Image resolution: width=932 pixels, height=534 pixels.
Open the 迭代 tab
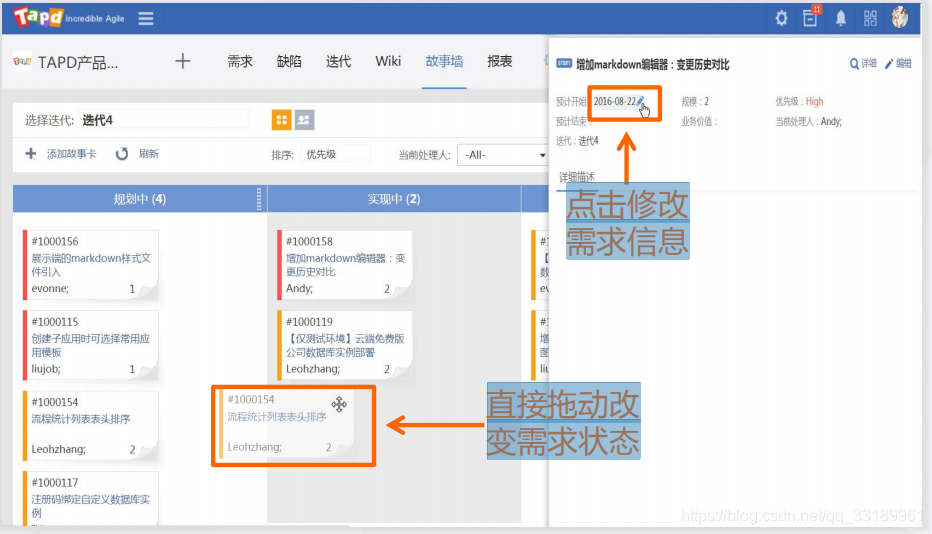pyautogui.click(x=338, y=61)
